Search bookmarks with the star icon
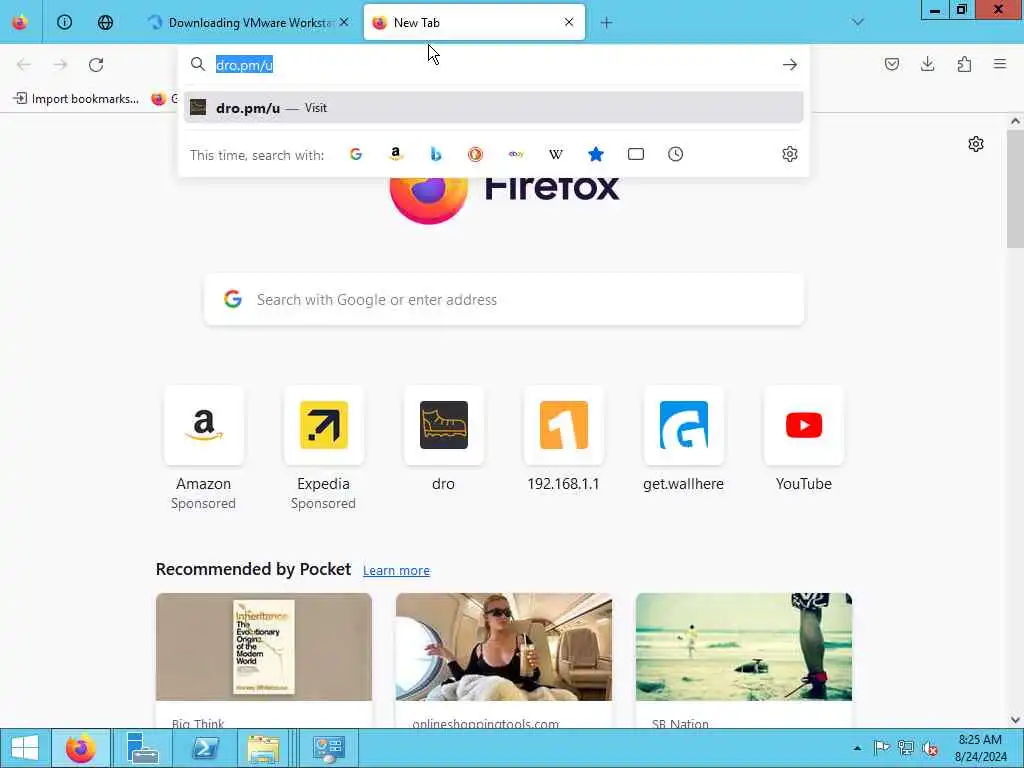This screenshot has height=768, width=1024. [596, 154]
